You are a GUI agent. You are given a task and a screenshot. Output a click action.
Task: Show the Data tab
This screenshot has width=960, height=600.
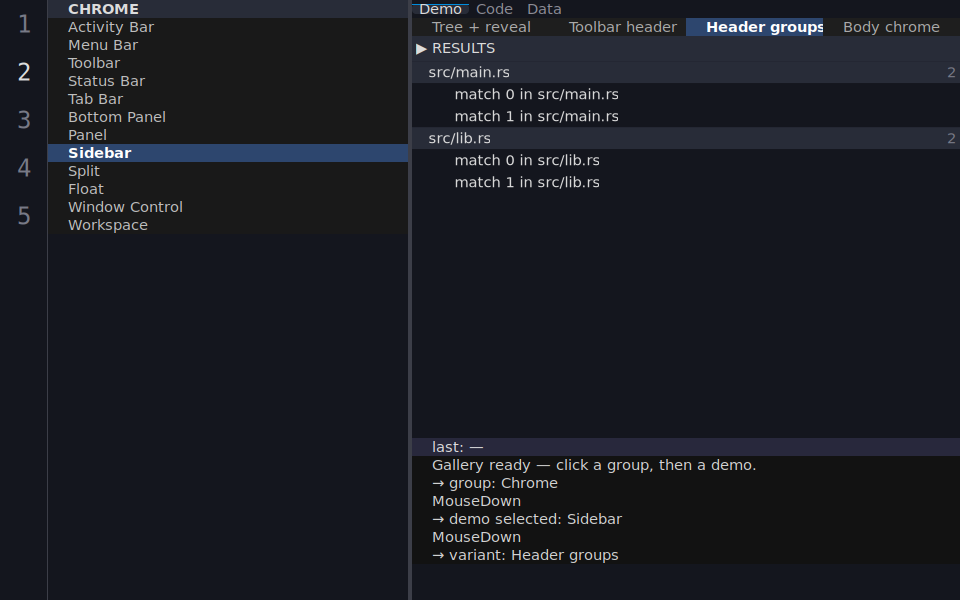(544, 9)
